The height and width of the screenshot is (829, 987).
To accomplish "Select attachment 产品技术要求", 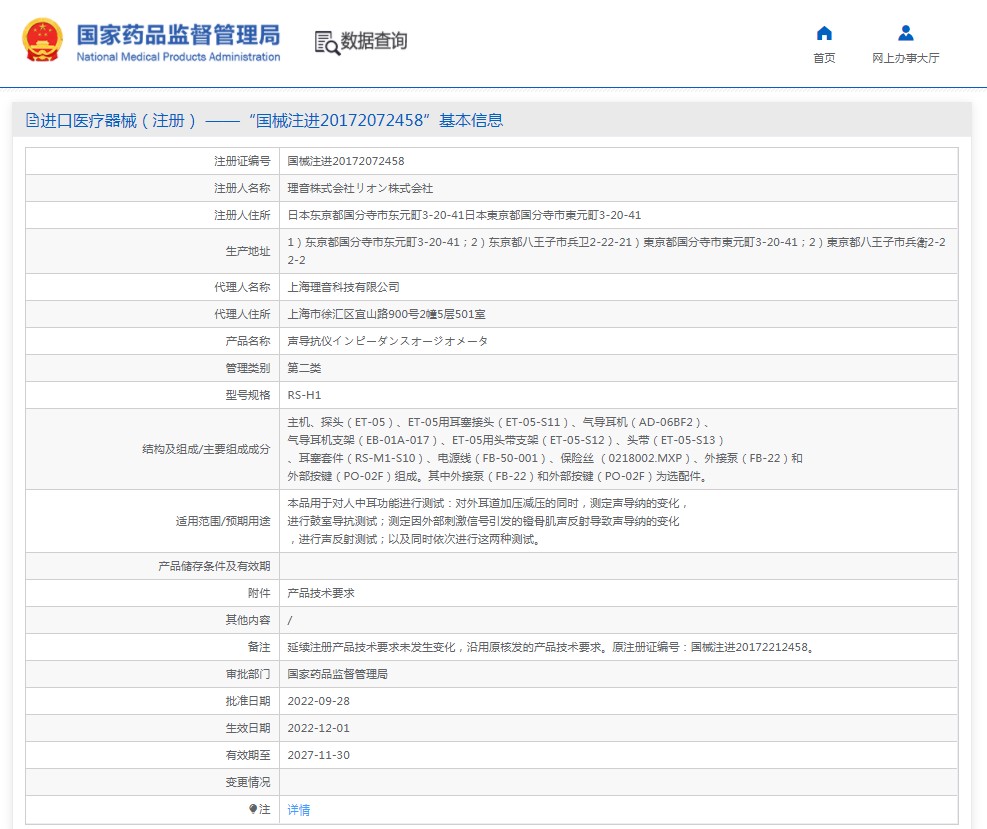I will click(x=321, y=593).
